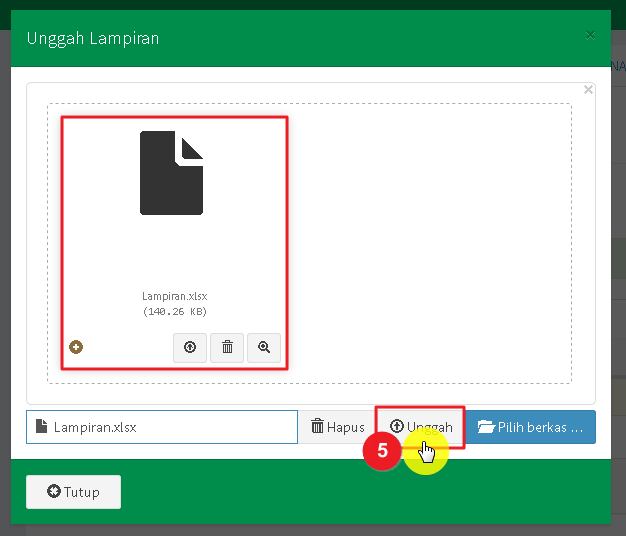
Task: Click the trash icon beside the Hapus label
Action: [x=317, y=427]
